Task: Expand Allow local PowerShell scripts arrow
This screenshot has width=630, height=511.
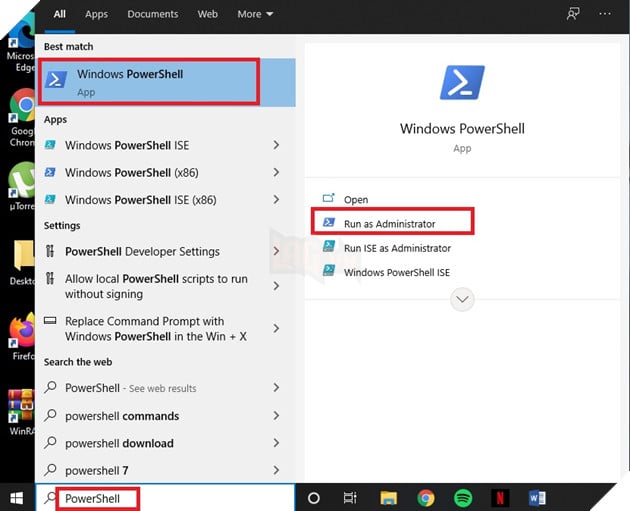Action: tap(276, 286)
